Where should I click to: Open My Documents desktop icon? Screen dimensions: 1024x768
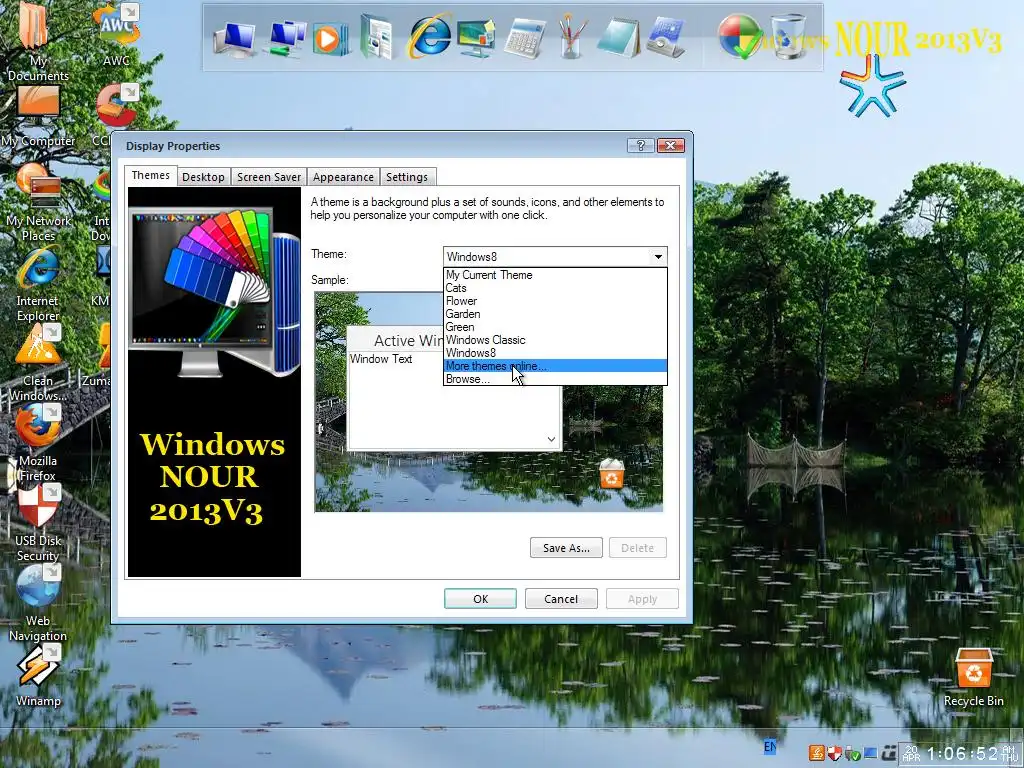click(37, 42)
